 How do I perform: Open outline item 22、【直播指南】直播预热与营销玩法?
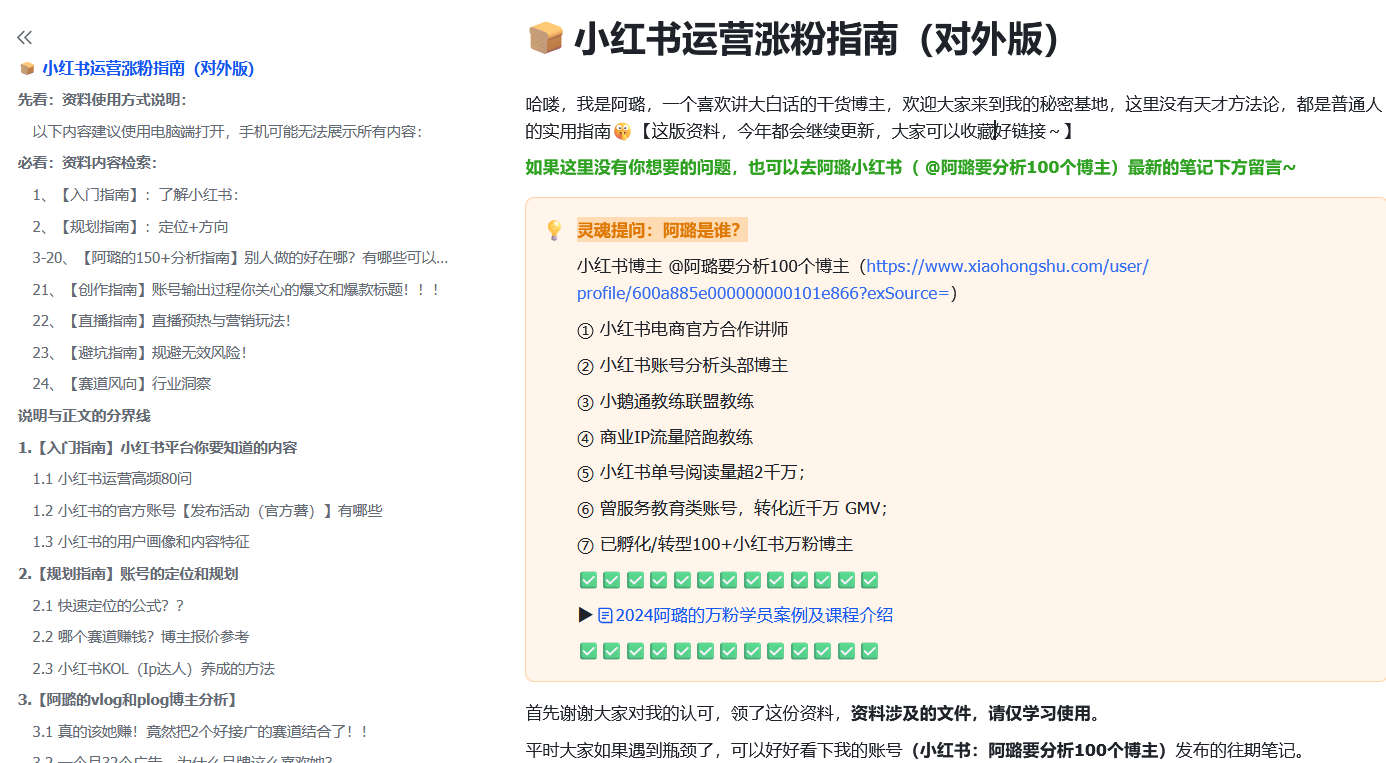coord(161,321)
